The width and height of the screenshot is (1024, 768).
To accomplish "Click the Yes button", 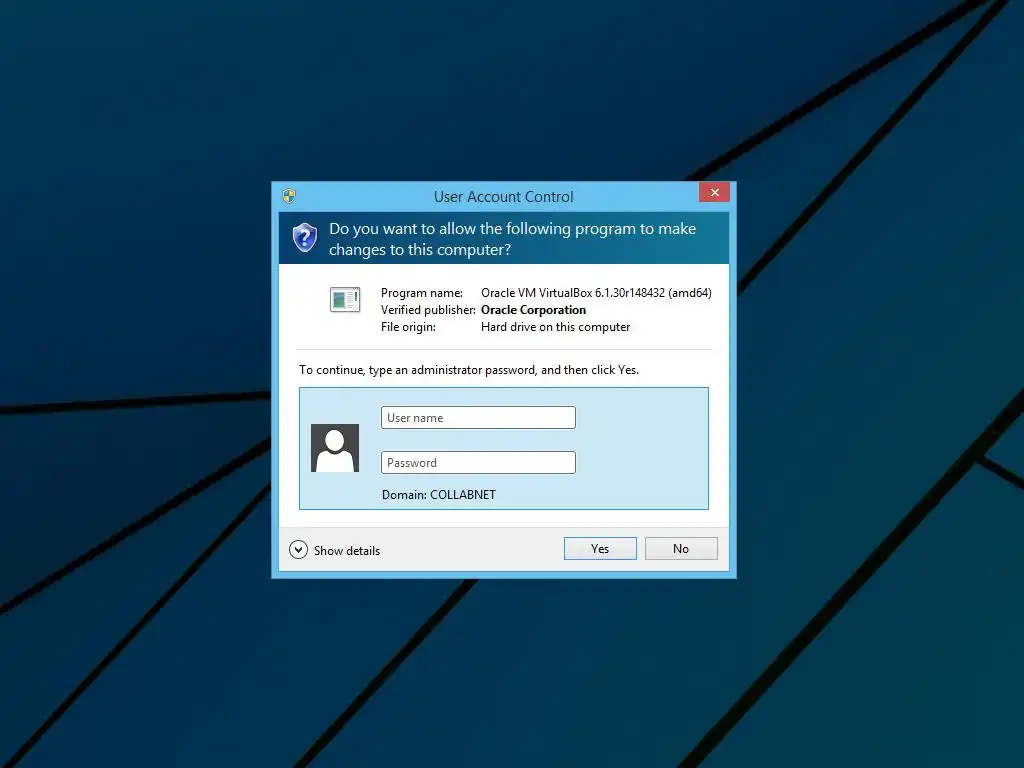I will [x=600, y=549].
